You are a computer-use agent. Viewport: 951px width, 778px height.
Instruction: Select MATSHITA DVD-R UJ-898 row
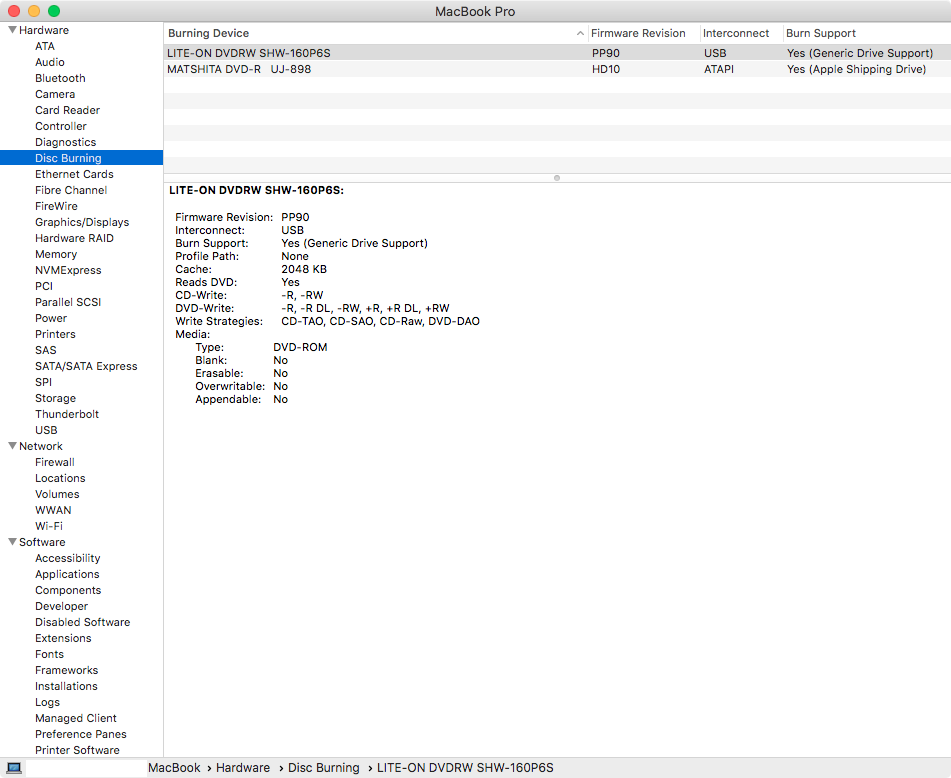(x=557, y=69)
